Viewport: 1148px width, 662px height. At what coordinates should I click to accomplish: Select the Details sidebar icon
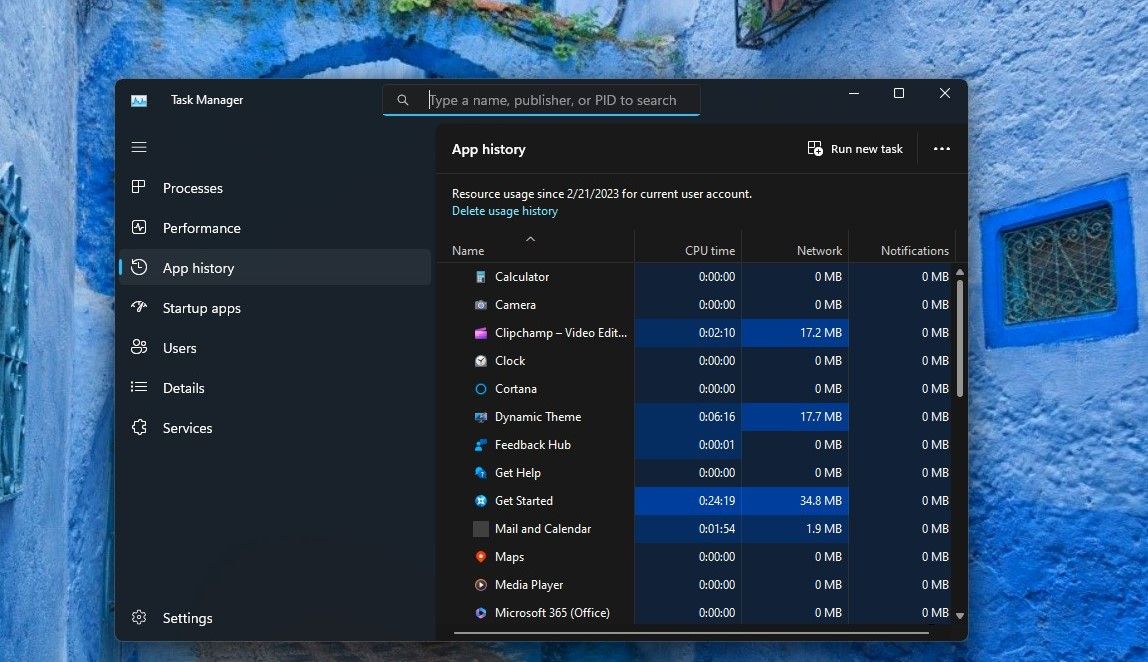(139, 388)
